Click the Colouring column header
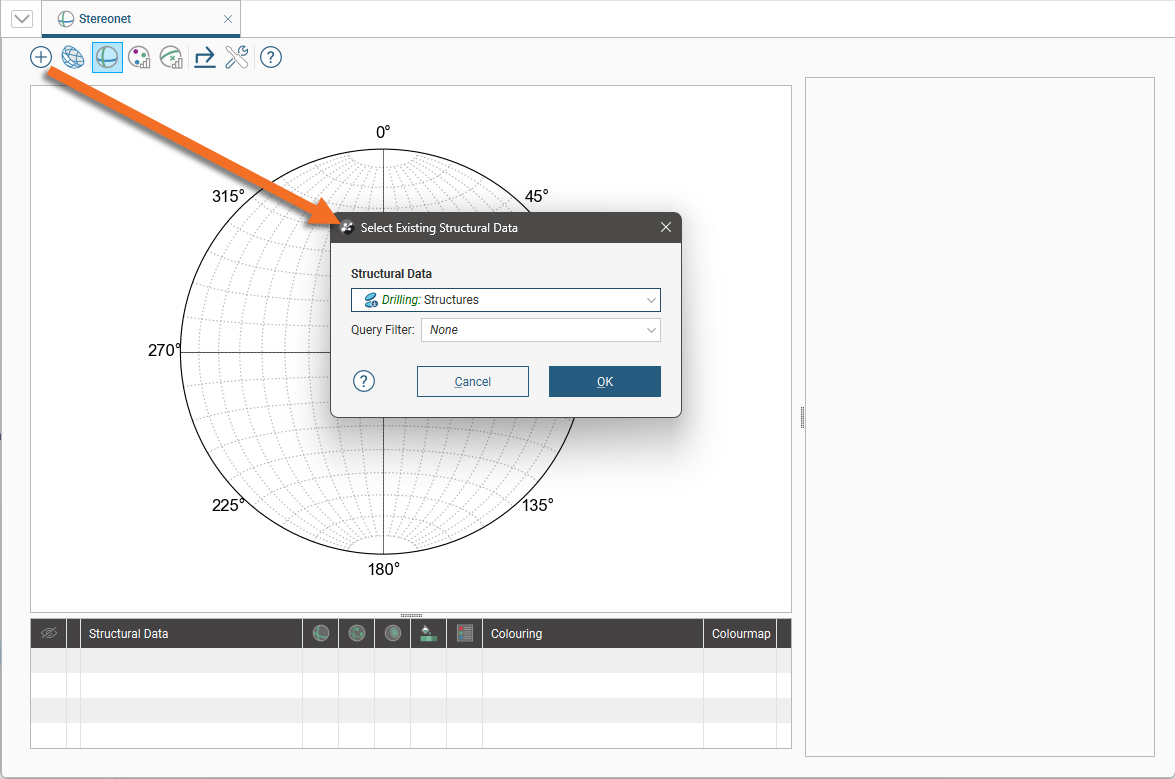 516,634
